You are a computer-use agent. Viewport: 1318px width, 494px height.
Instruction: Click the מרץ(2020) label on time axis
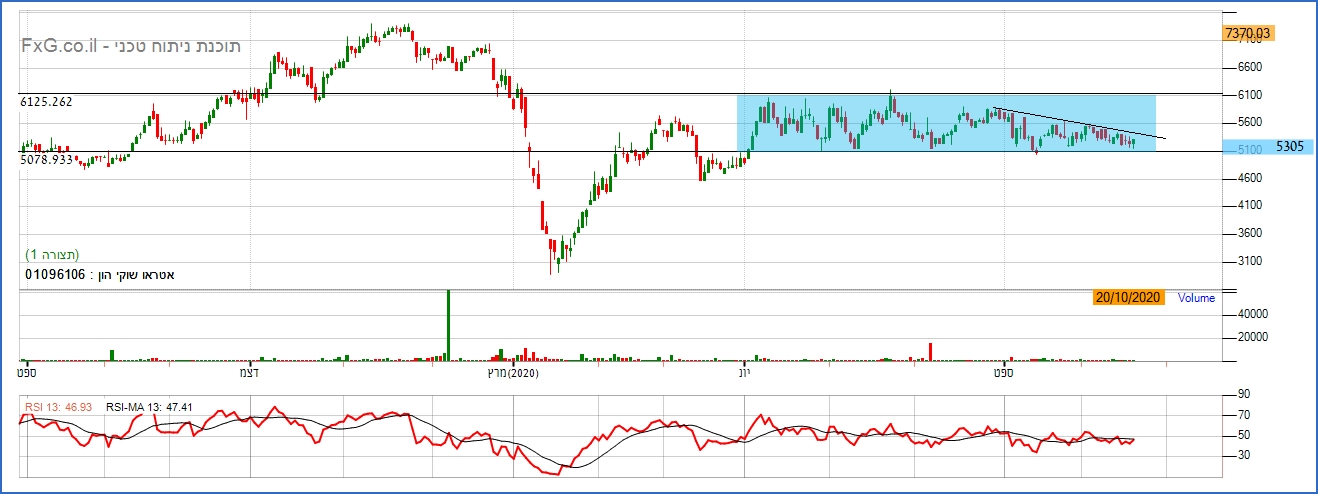(x=512, y=373)
